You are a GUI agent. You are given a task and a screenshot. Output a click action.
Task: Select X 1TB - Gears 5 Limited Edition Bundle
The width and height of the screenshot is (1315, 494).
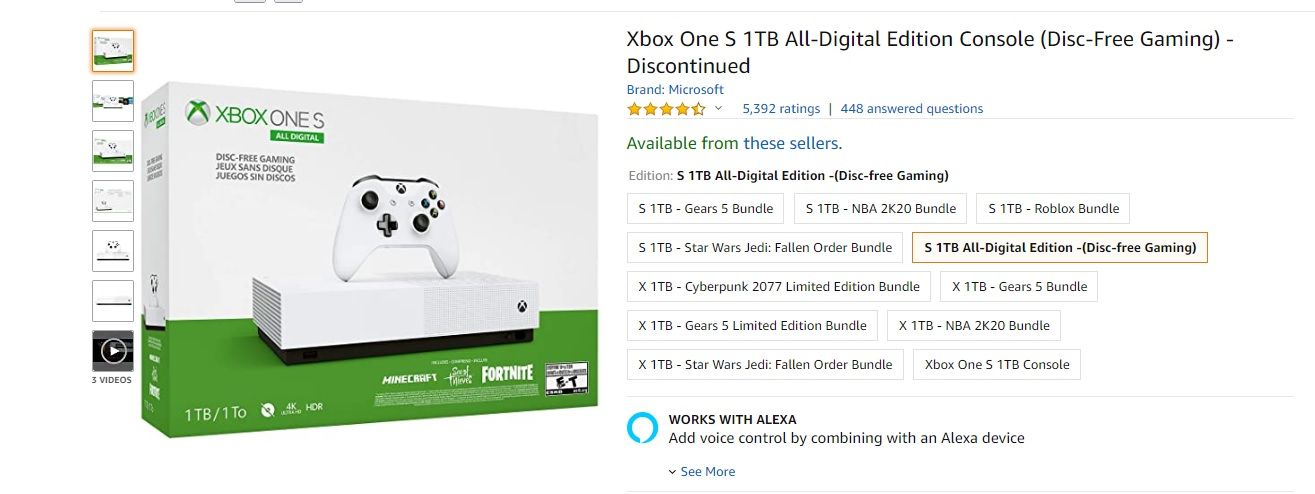point(753,326)
